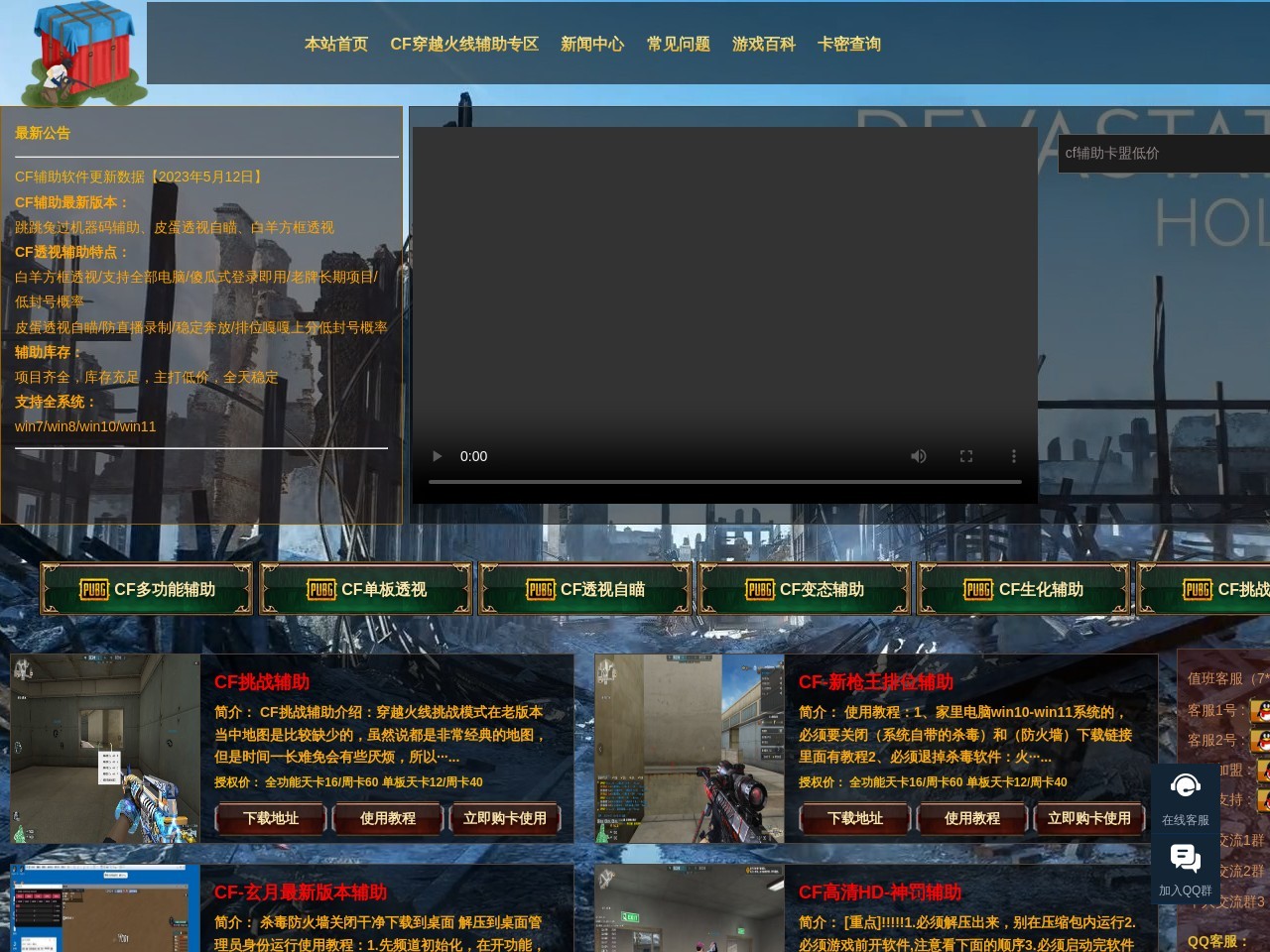Click the CF挑战辅助 title link
This screenshot has width=1270, height=952.
(x=262, y=682)
